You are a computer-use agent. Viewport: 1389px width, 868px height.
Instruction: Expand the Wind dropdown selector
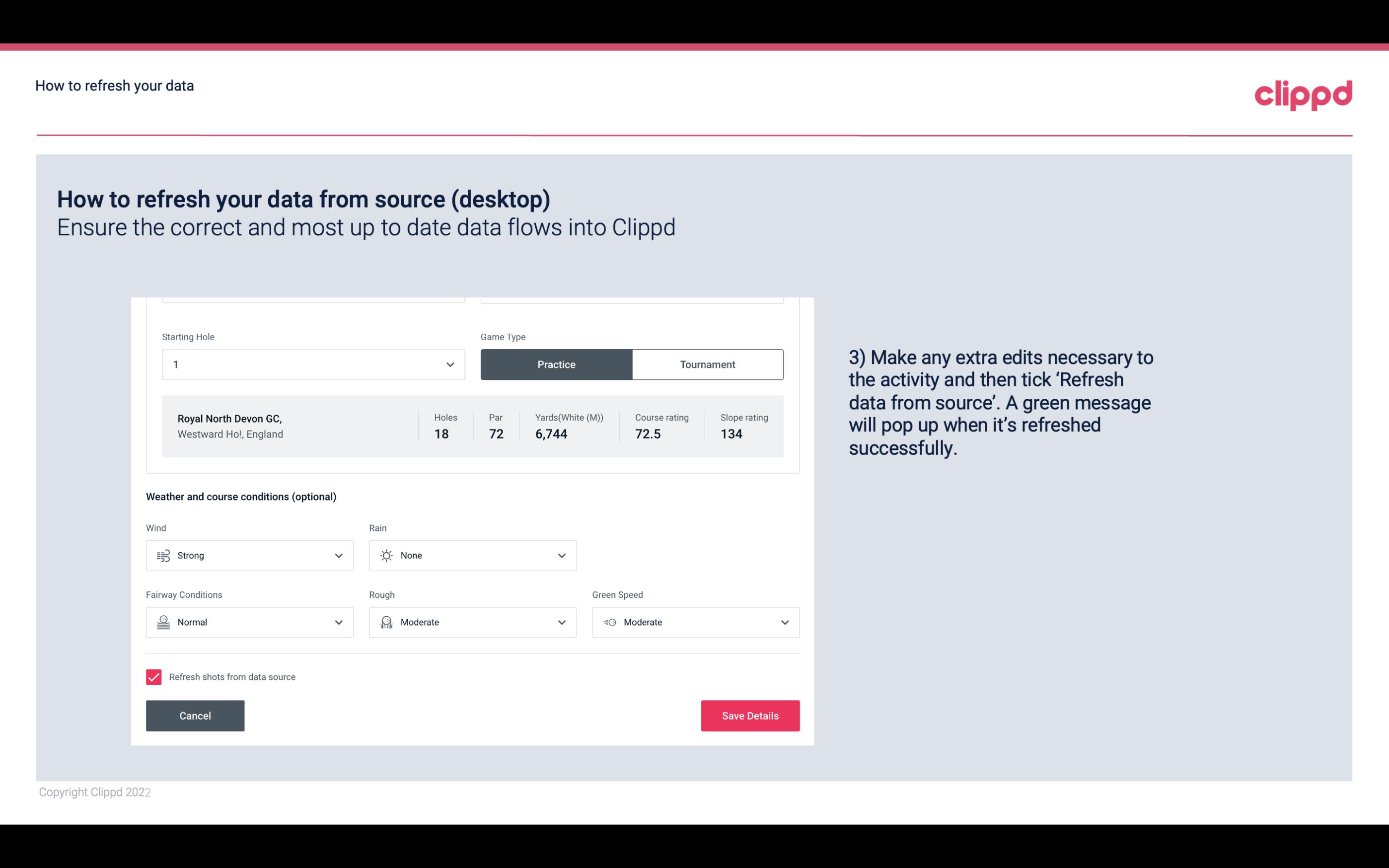pos(338,555)
